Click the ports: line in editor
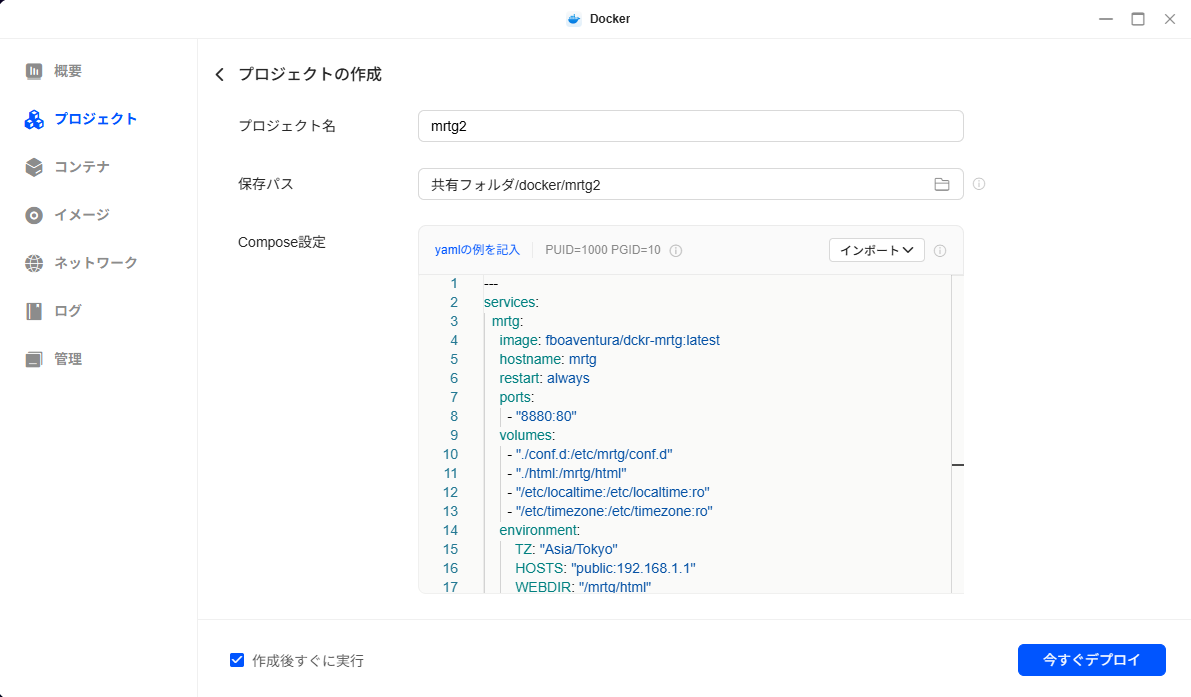Image resolution: width=1191 pixels, height=697 pixels. 517,397
